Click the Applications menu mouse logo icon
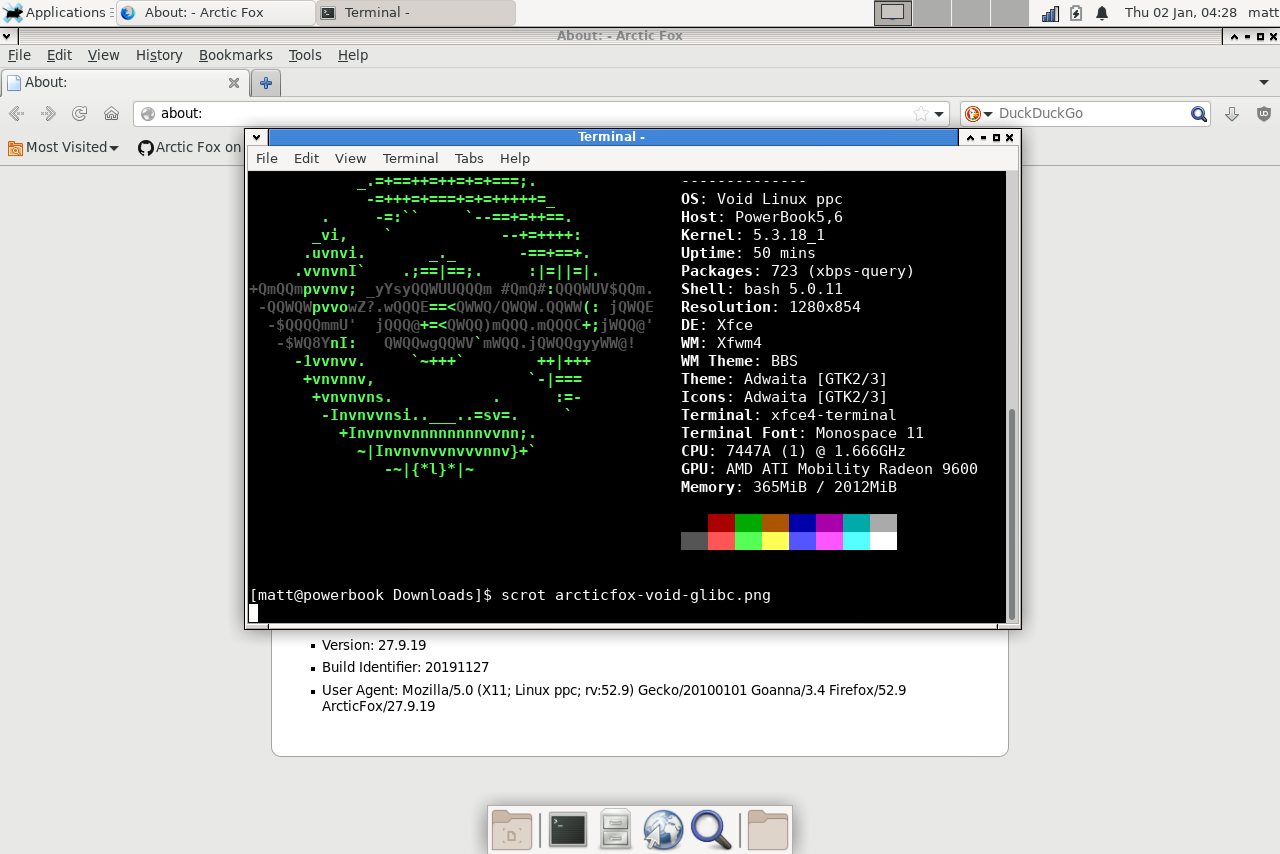 [x=12, y=13]
